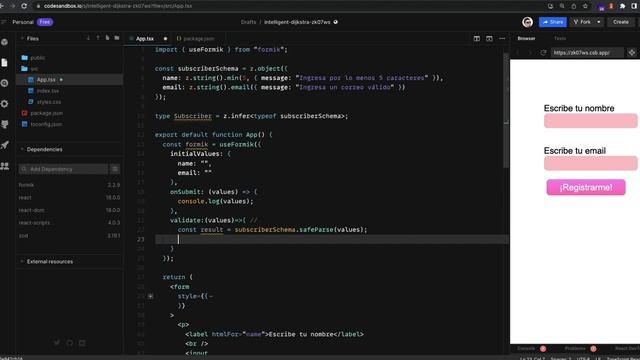Click the download arrow icon in Files header

point(88,38)
